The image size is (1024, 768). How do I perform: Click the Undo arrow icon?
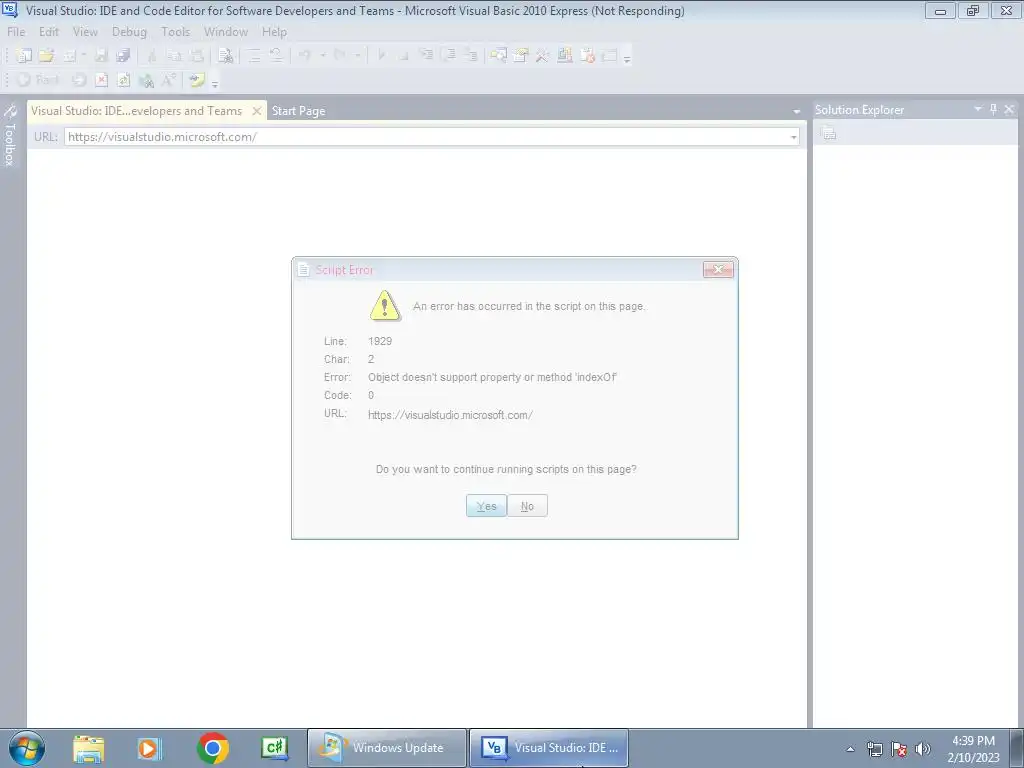tap(304, 56)
